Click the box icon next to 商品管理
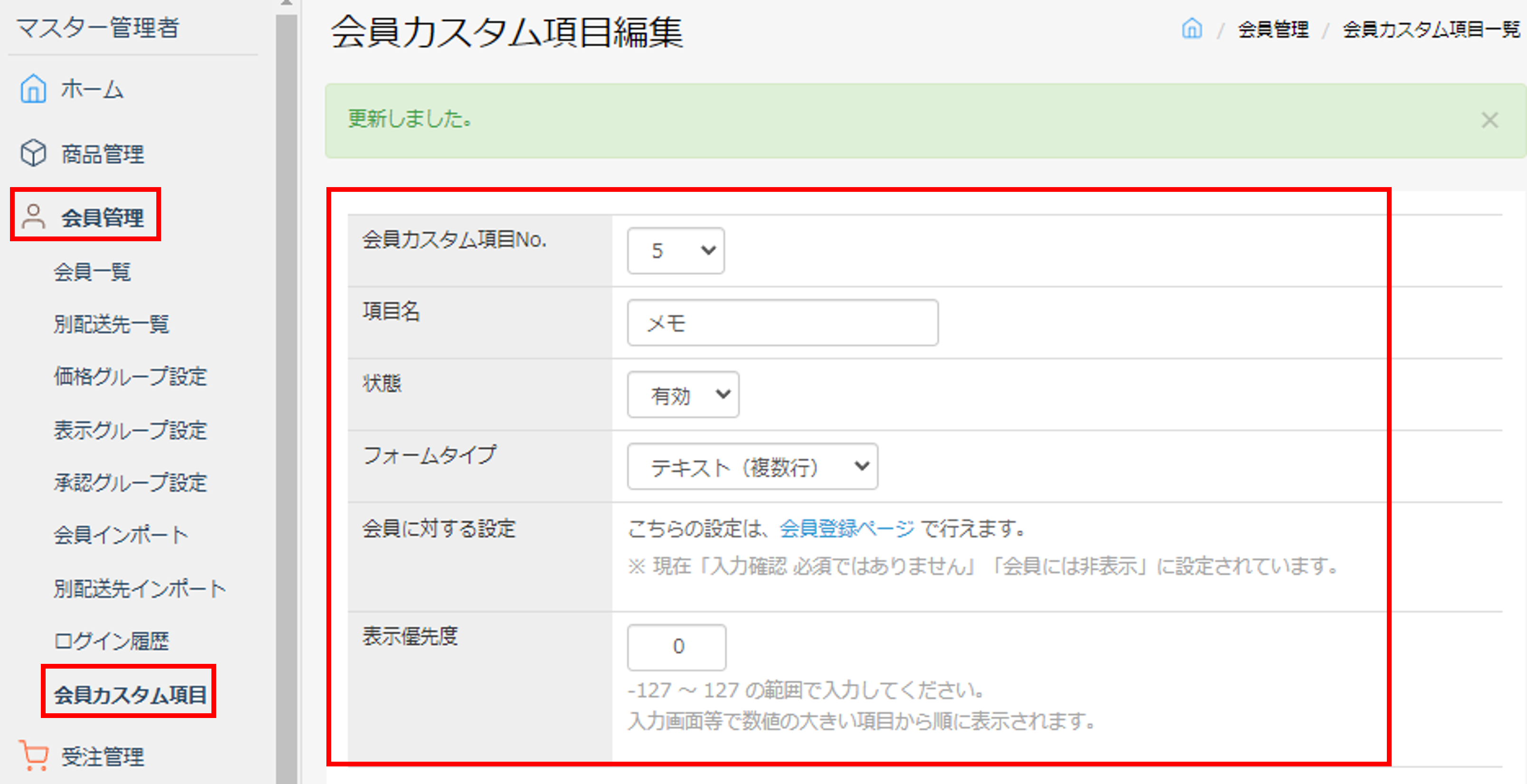The image size is (1527, 784). (33, 153)
